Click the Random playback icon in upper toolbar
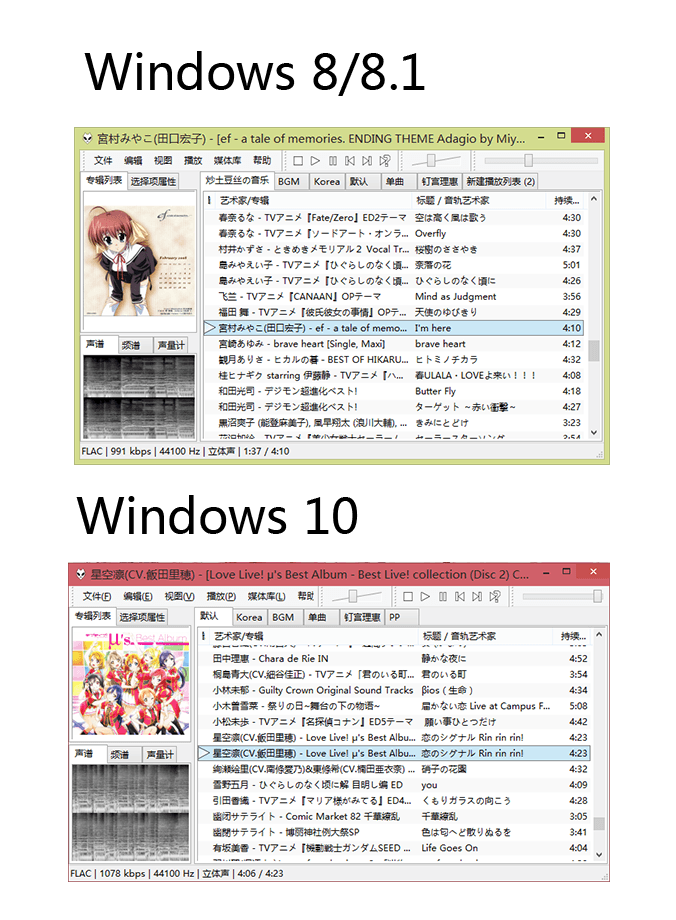Image resolution: width=676 pixels, height=920 pixels. 384,160
